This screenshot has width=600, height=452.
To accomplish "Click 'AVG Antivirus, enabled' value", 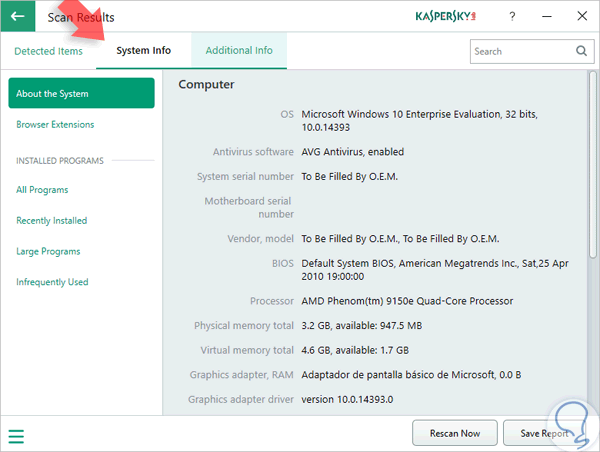I will (352, 152).
